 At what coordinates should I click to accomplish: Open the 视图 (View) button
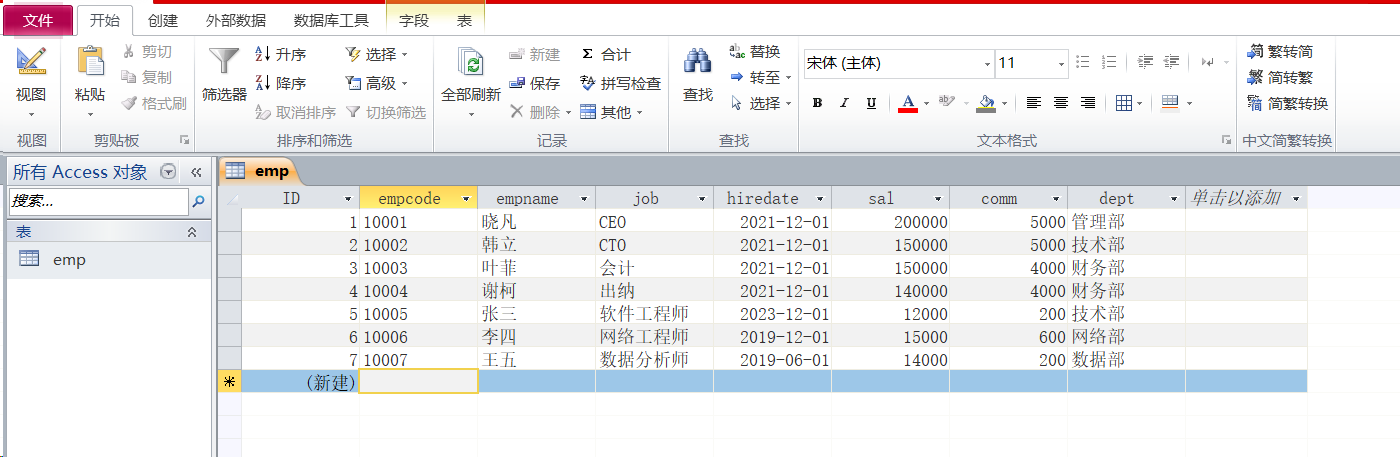31,84
